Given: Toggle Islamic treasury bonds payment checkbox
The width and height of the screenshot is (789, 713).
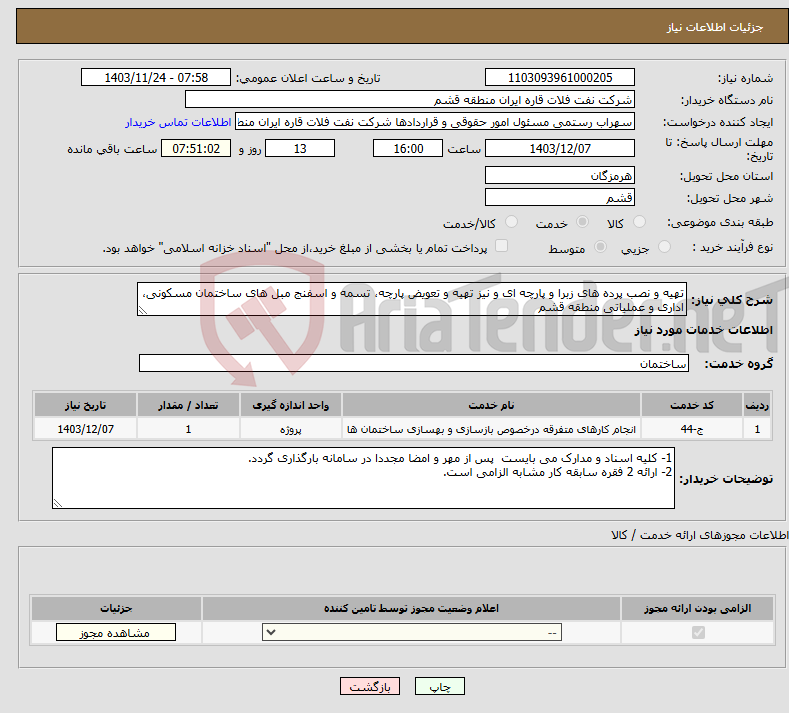Looking at the screenshot, I should tap(501, 246).
